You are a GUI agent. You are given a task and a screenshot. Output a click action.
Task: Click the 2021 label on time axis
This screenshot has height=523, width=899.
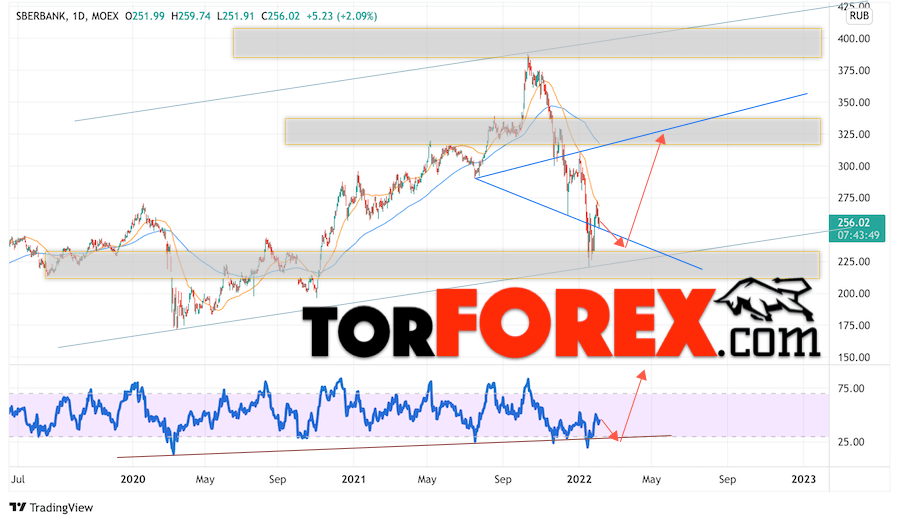click(353, 479)
